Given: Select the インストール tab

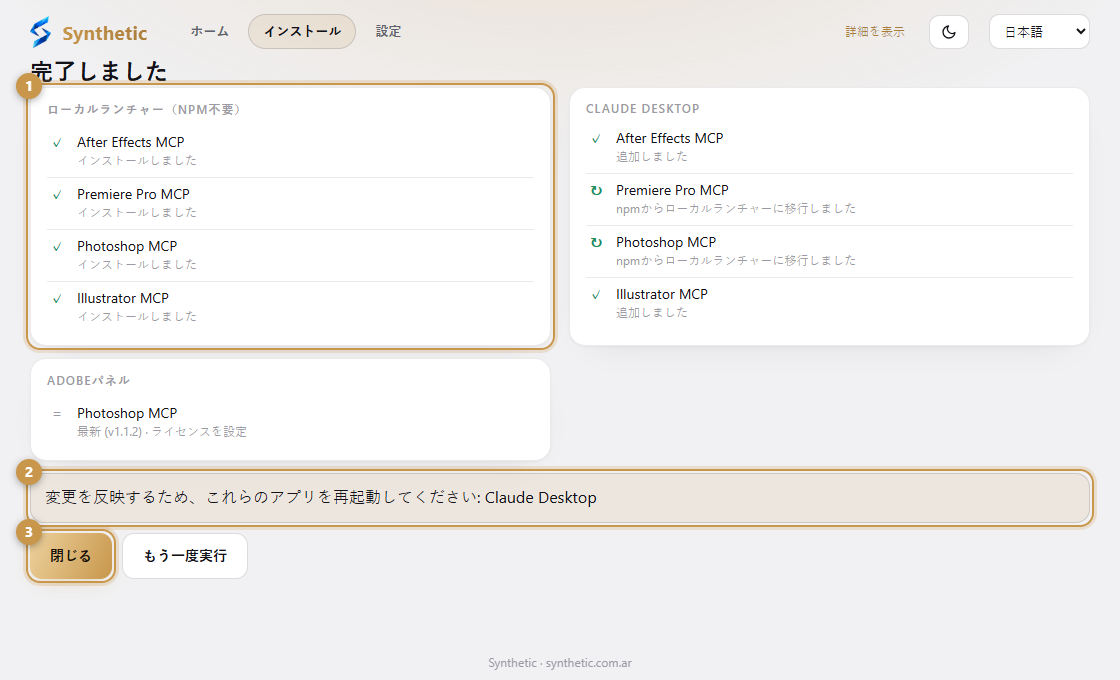Looking at the screenshot, I should [x=301, y=31].
